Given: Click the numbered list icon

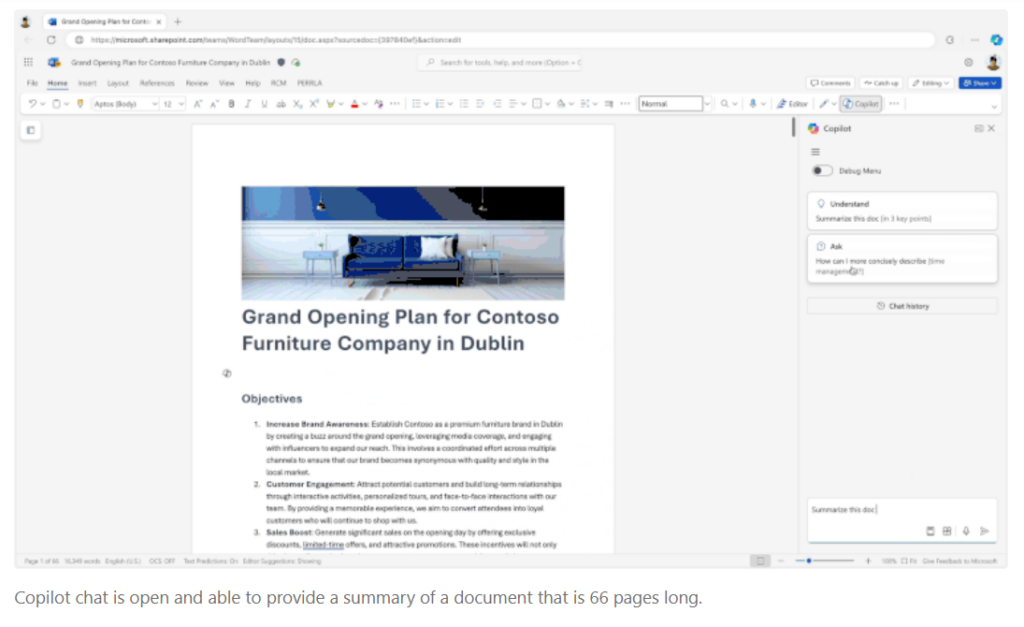Looking at the screenshot, I should tap(440, 104).
